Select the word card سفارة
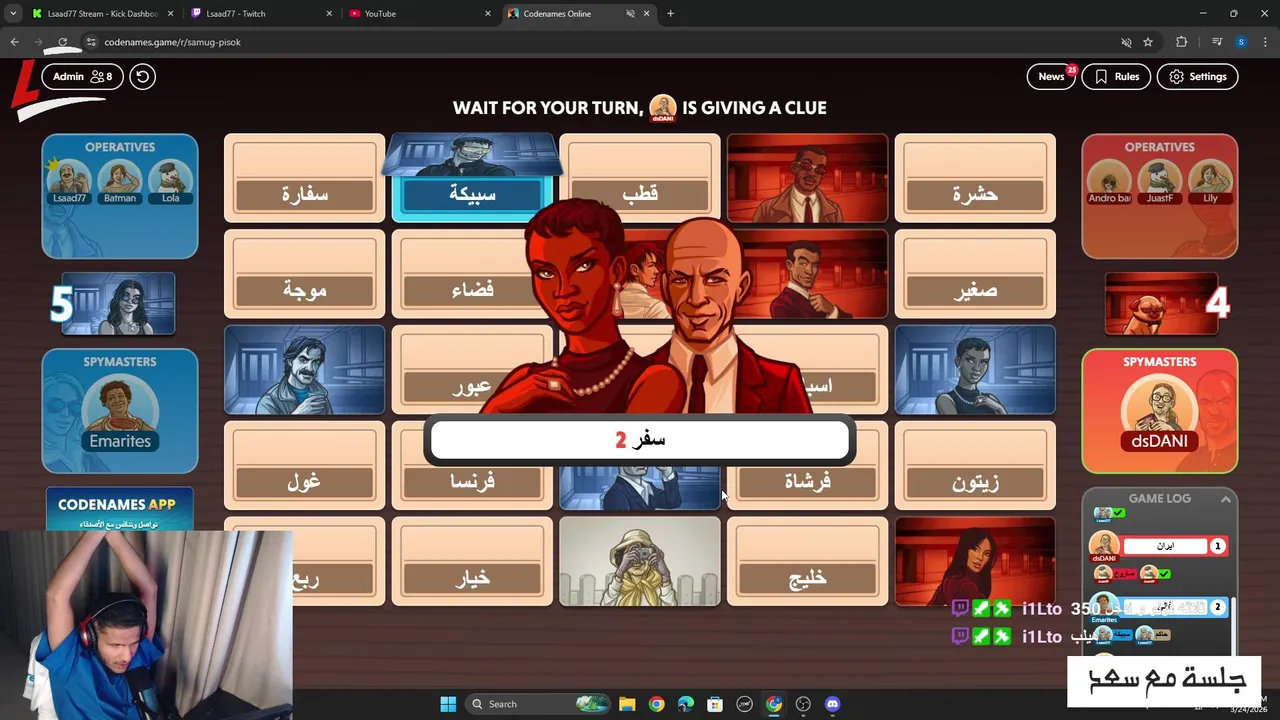Image resolution: width=1280 pixels, height=720 pixels. 305,178
